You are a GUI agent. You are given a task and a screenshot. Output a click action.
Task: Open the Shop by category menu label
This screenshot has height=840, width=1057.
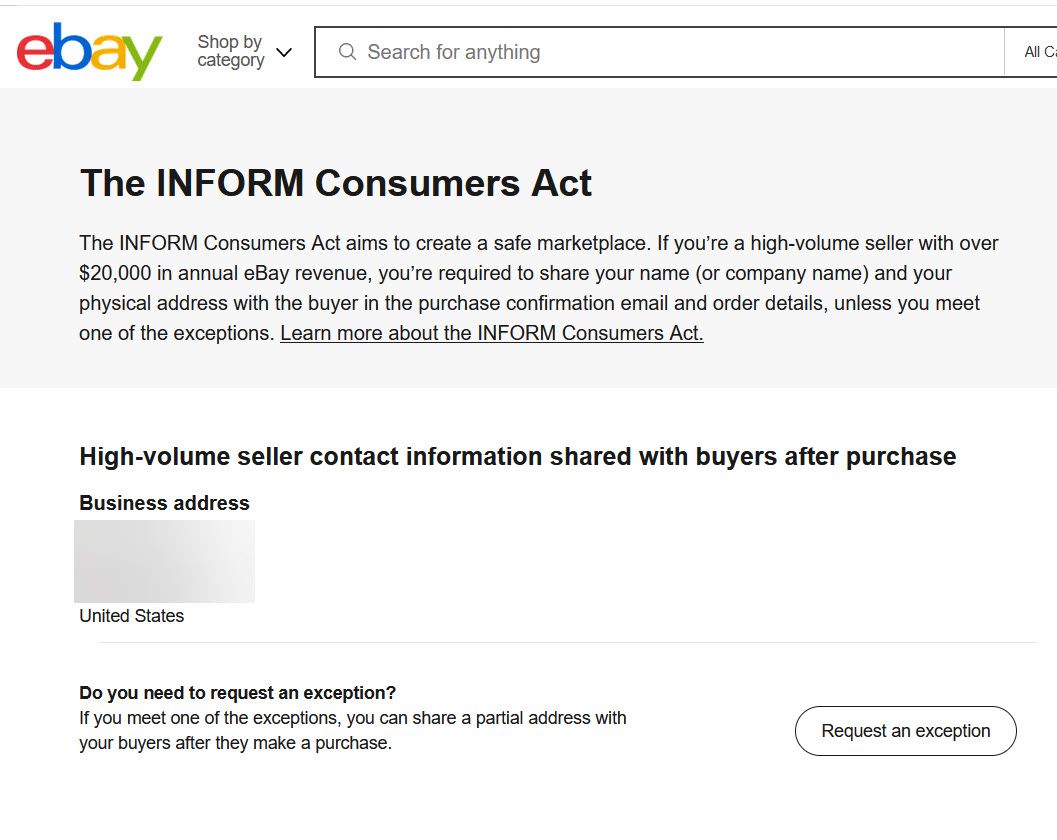(230, 51)
